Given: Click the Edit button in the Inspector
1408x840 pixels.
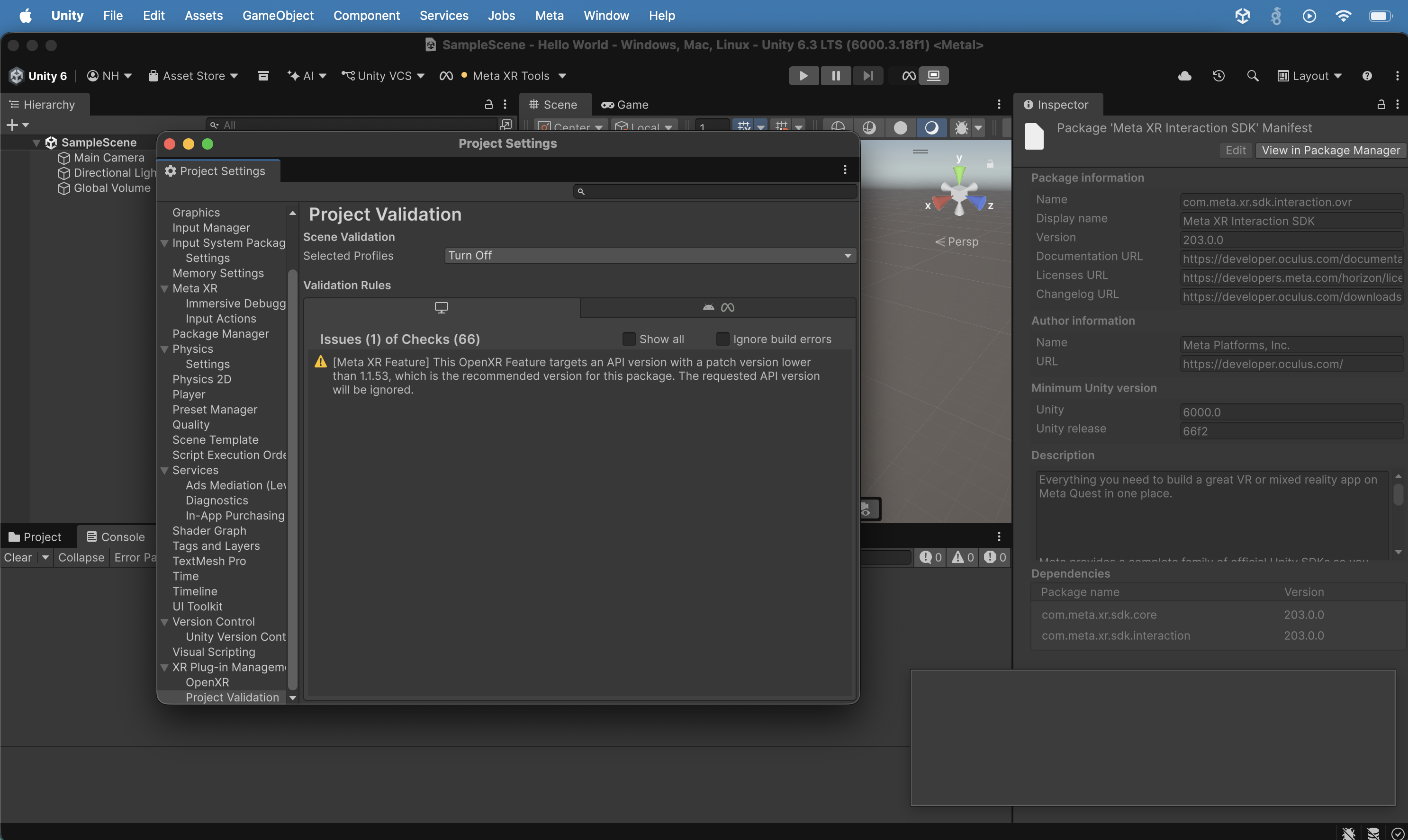Looking at the screenshot, I should pyautogui.click(x=1235, y=151).
